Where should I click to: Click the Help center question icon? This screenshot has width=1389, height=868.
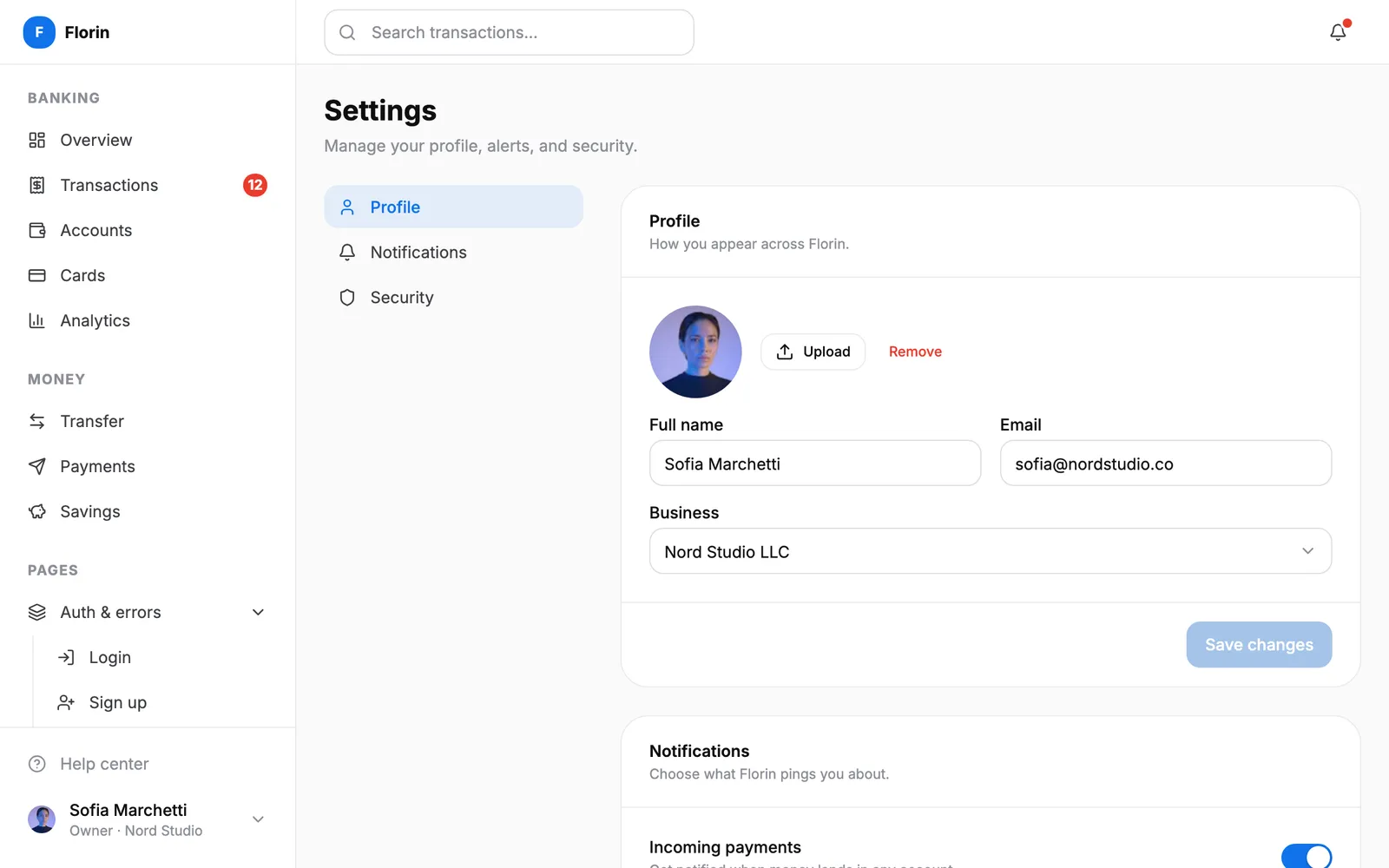coord(36,764)
